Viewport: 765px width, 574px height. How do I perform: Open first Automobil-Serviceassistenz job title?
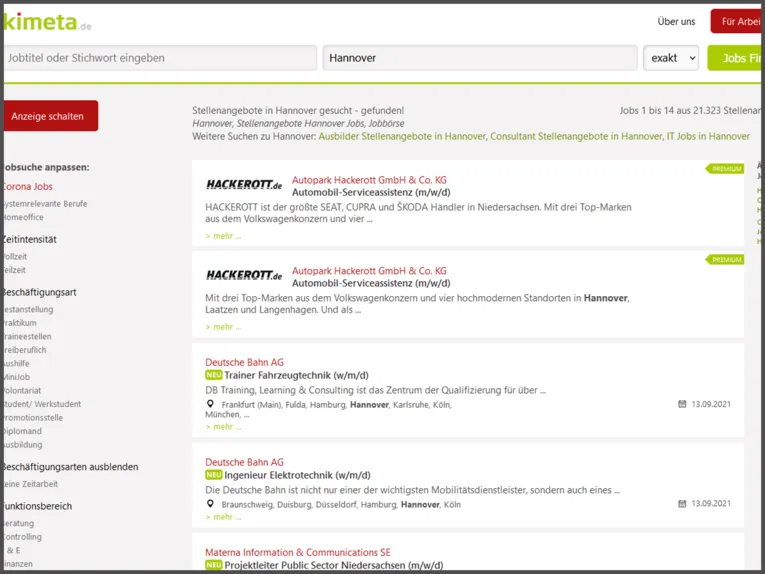tap(371, 193)
